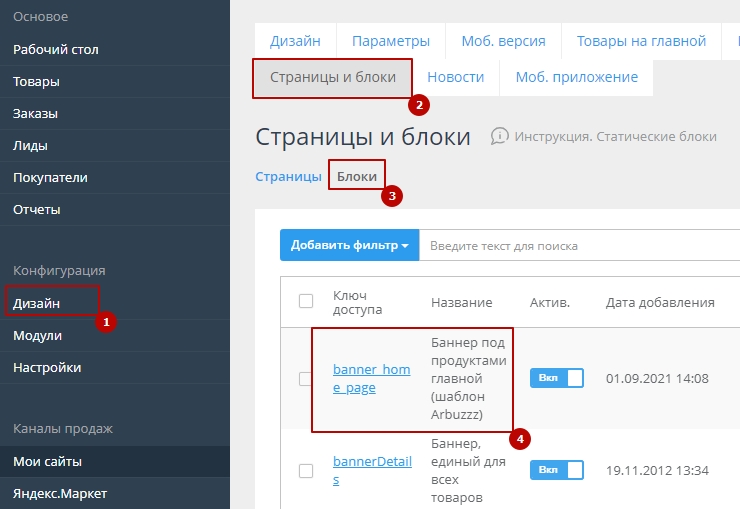Switch to the Страницы и блоки tab
The image size is (740, 509).
pos(332,77)
